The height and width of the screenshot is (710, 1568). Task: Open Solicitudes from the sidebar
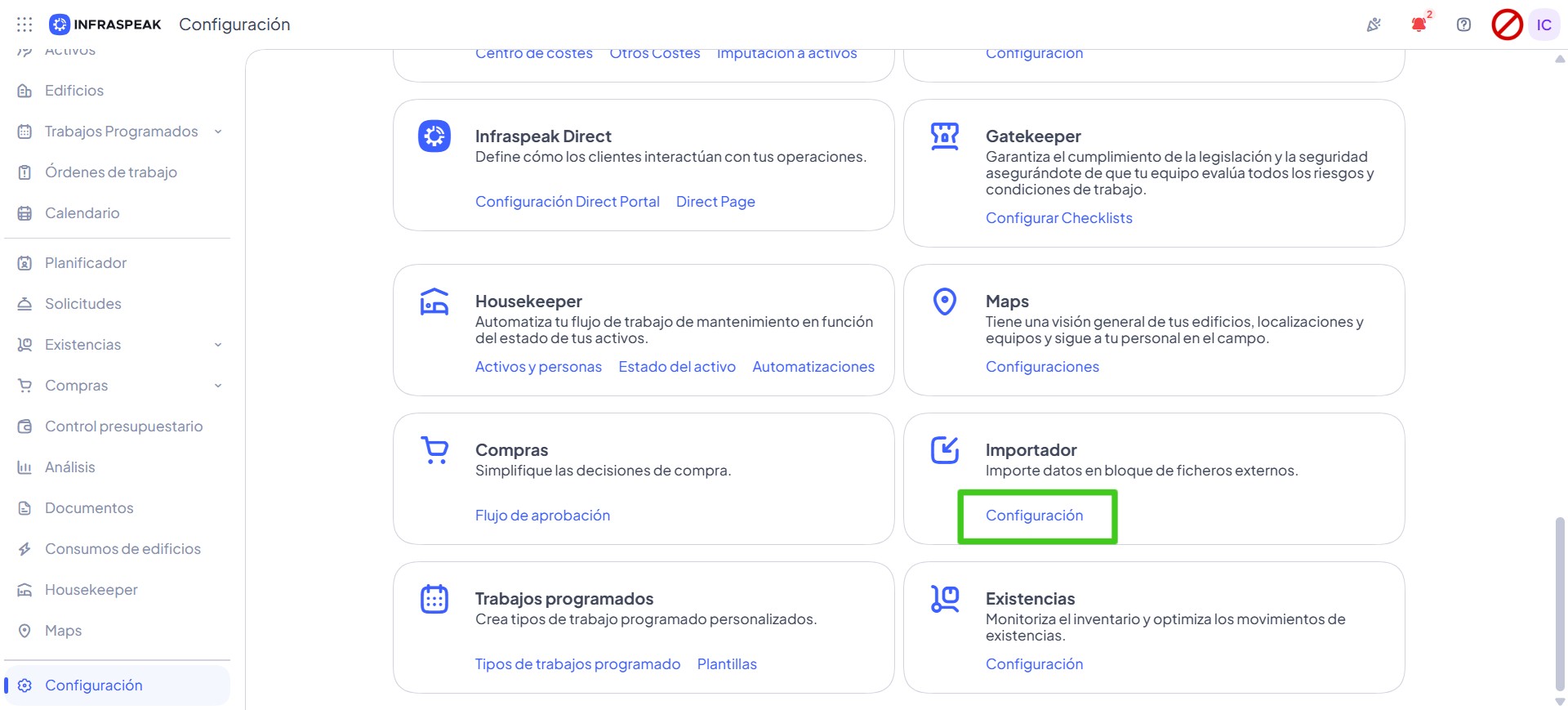(83, 304)
